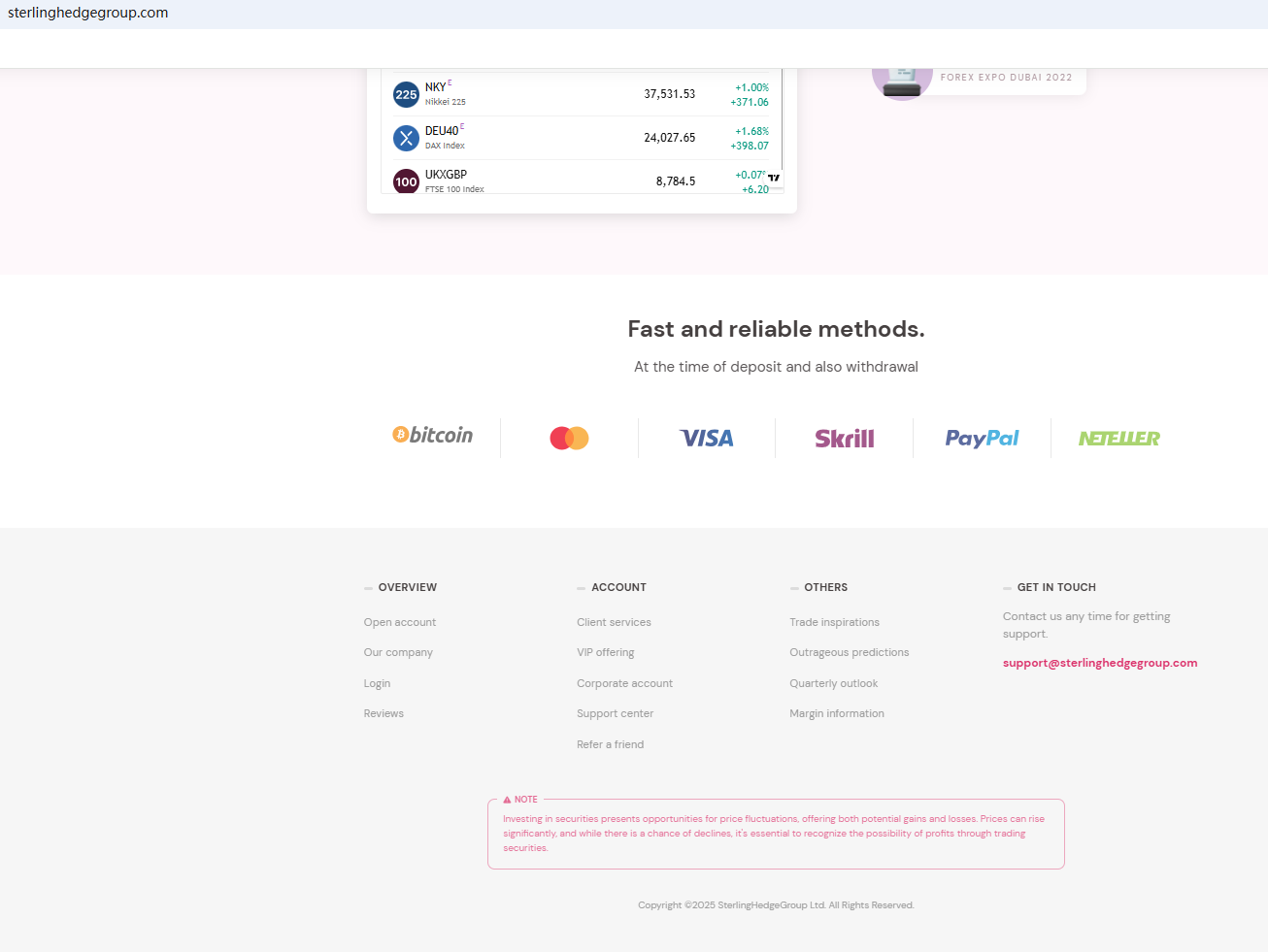Screen dimensions: 1268x952
Task: Click the OVERVIEW footer heading
Action: point(408,587)
